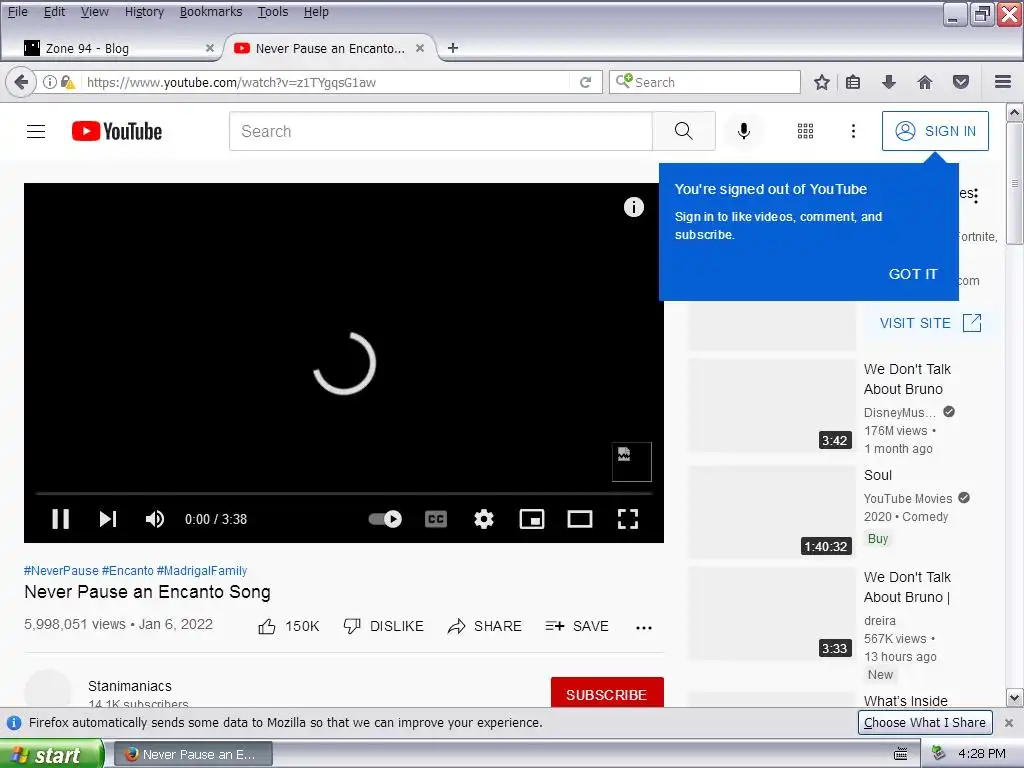This screenshot has width=1024, height=768.
Task: Open the dreira We Don't Talk About Bruno video
Action: pos(907,587)
